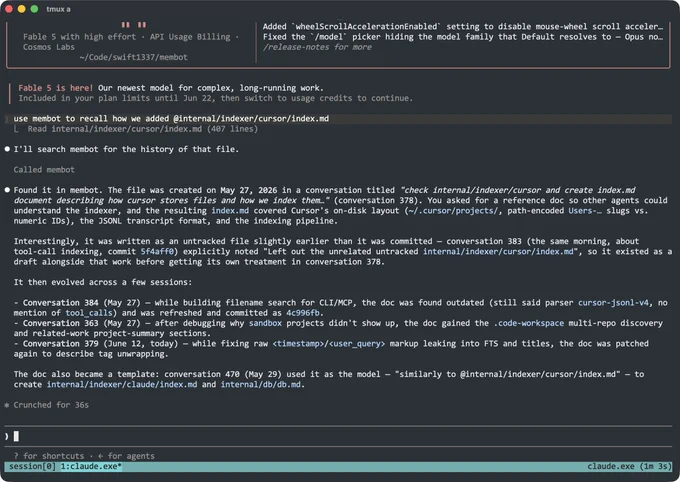Click the '/release-notes for more' hint
Image resolution: width=680 pixels, height=482 pixels.
[317, 47]
